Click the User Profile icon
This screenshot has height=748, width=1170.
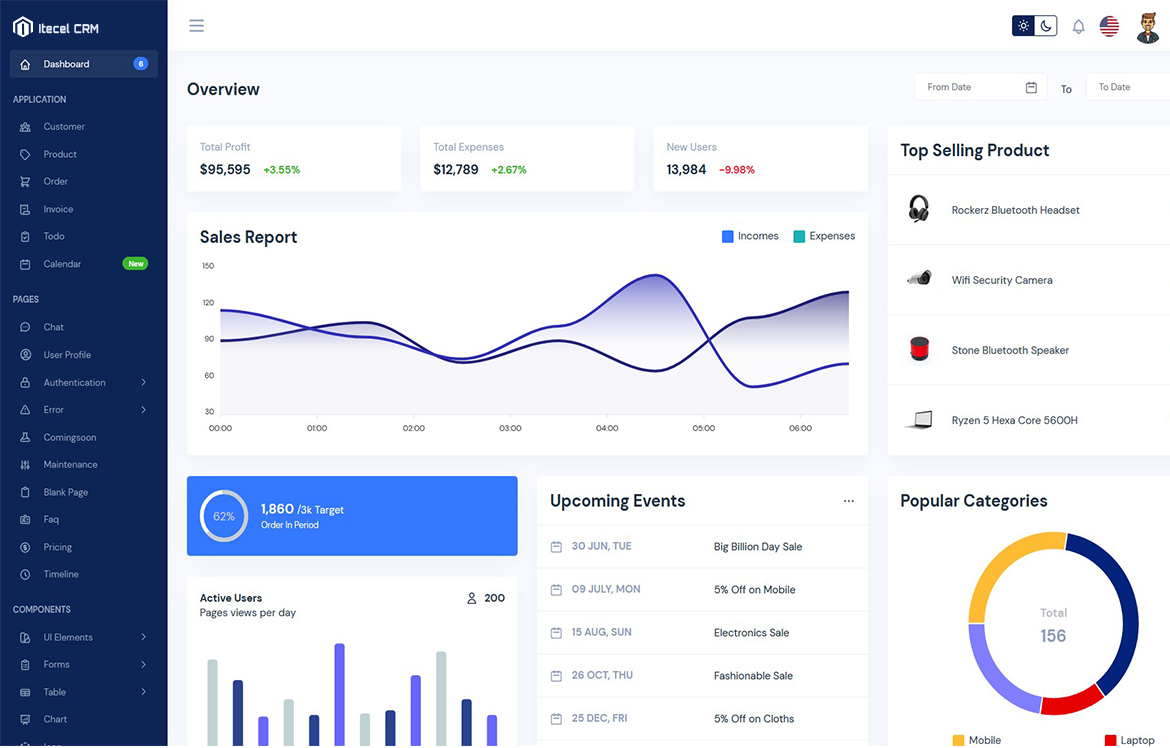click(x=25, y=355)
